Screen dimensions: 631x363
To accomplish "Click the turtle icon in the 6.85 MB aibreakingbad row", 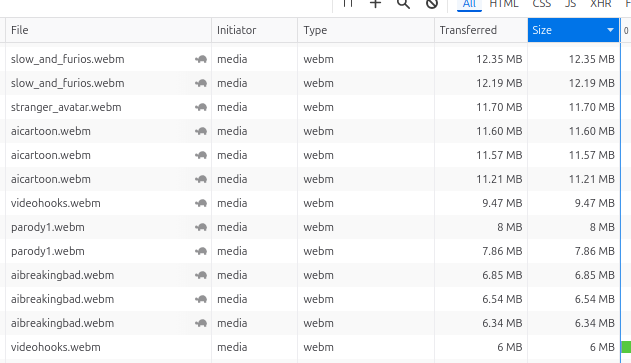I will pos(201,275).
